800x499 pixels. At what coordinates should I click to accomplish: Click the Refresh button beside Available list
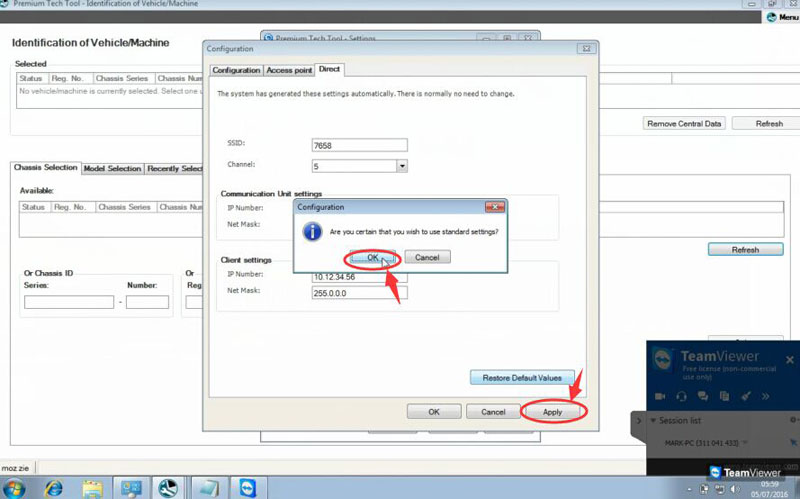pyautogui.click(x=745, y=250)
